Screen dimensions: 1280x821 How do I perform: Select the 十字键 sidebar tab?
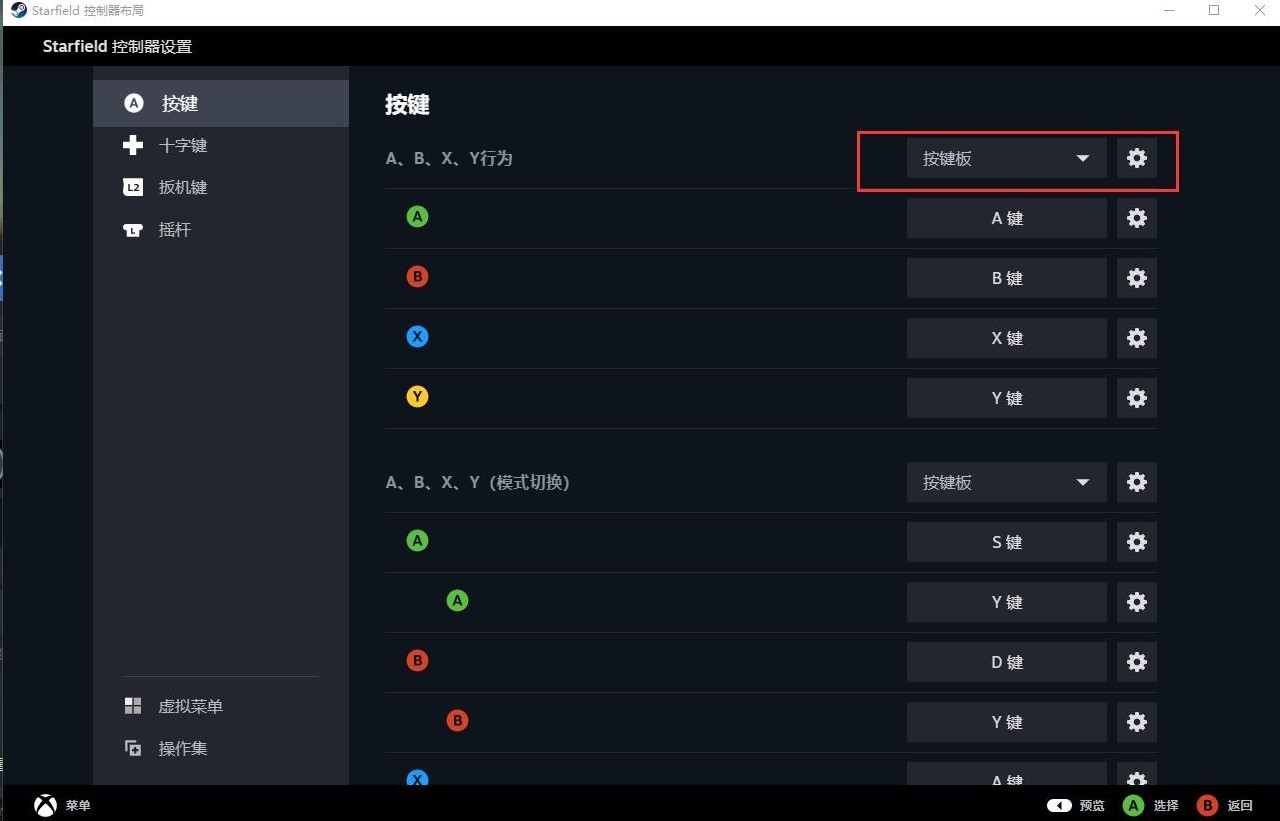point(221,145)
